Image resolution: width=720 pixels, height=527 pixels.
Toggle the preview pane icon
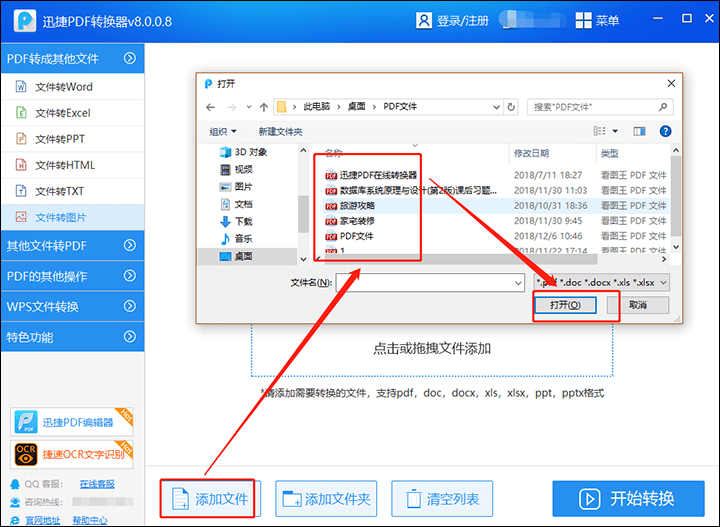639,131
